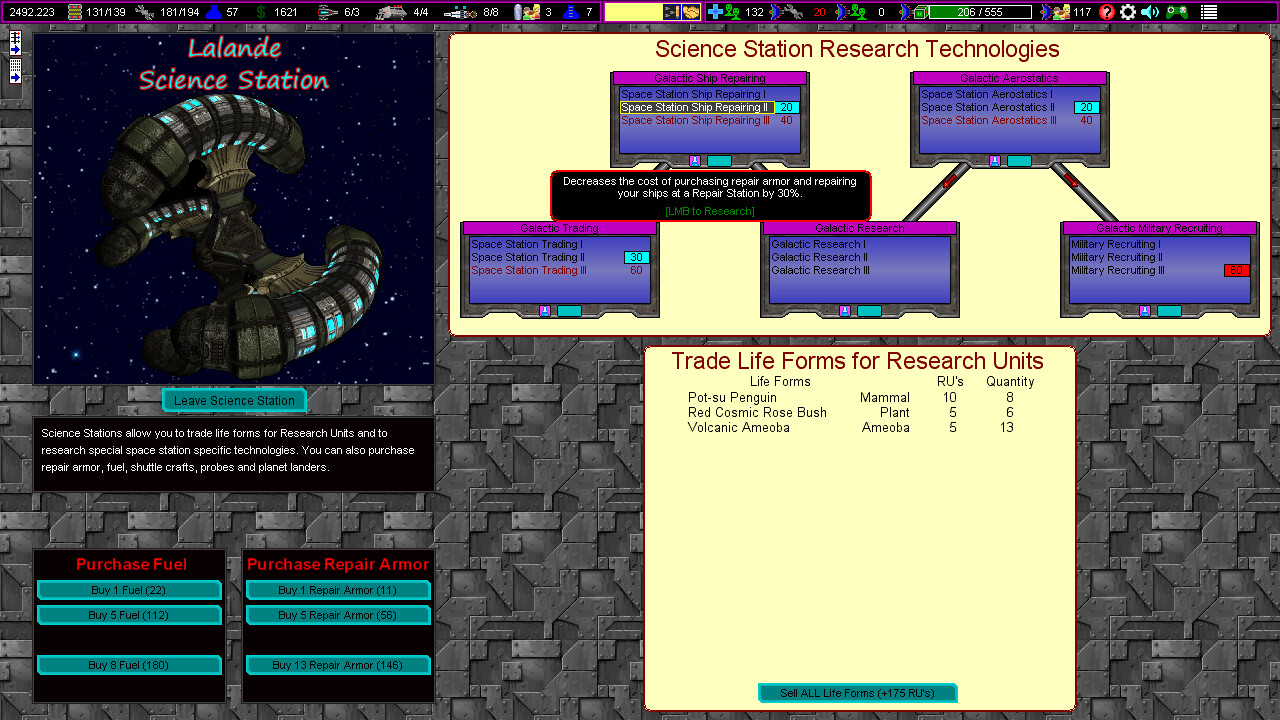Click the dollar sign credits icon

260,12
